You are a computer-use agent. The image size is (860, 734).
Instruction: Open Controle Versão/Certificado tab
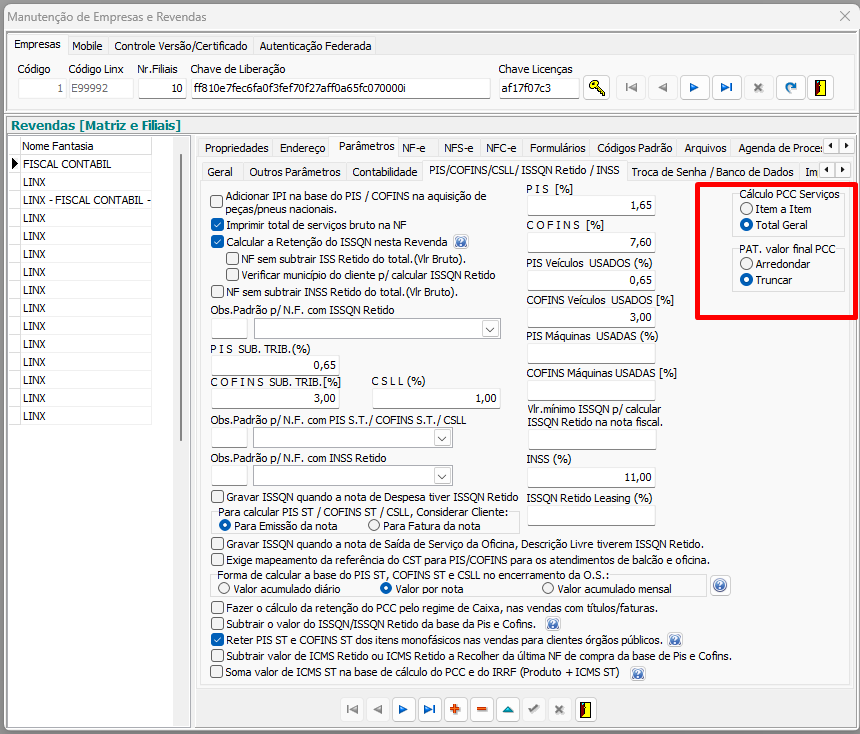[180, 46]
